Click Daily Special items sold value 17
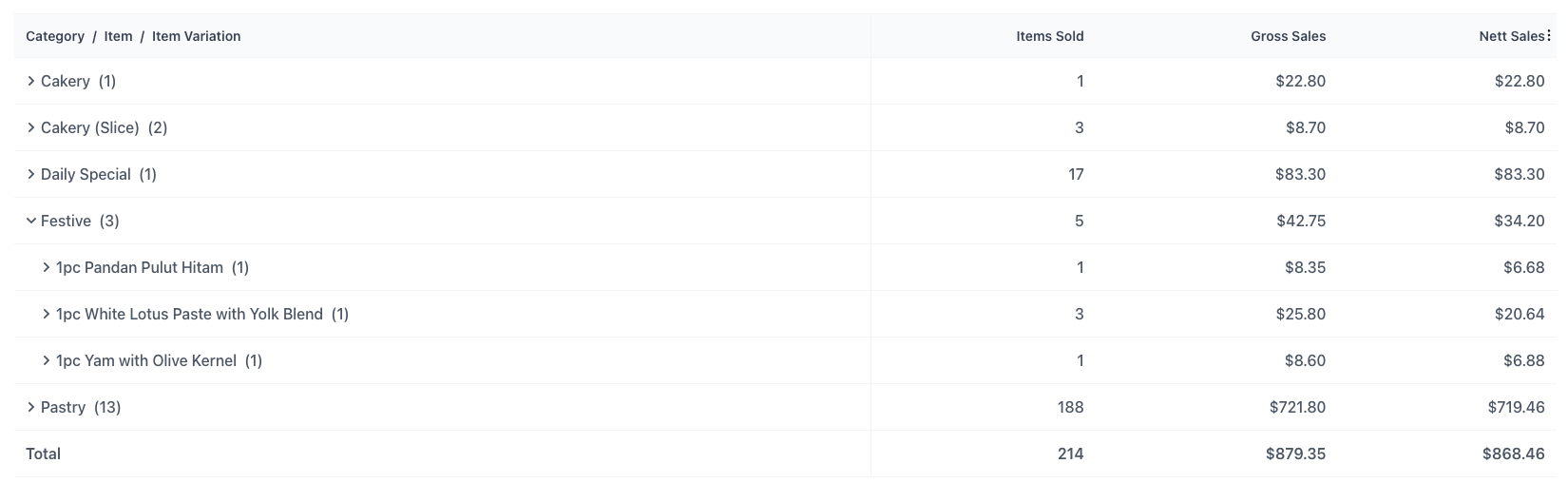This screenshot has height=483, width=1568. (1075, 175)
